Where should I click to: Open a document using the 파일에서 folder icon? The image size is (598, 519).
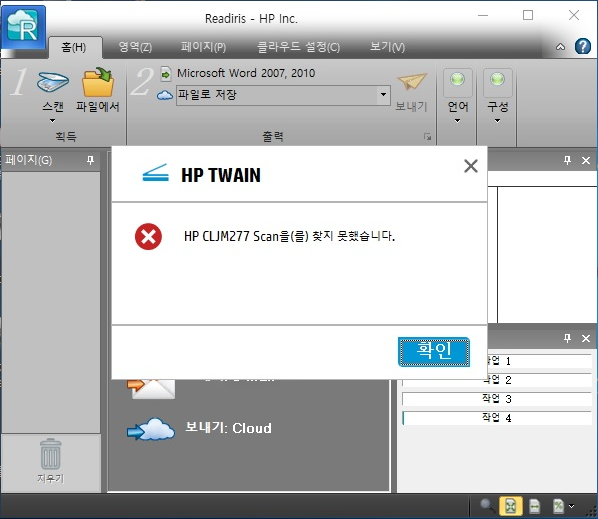pyautogui.click(x=98, y=82)
